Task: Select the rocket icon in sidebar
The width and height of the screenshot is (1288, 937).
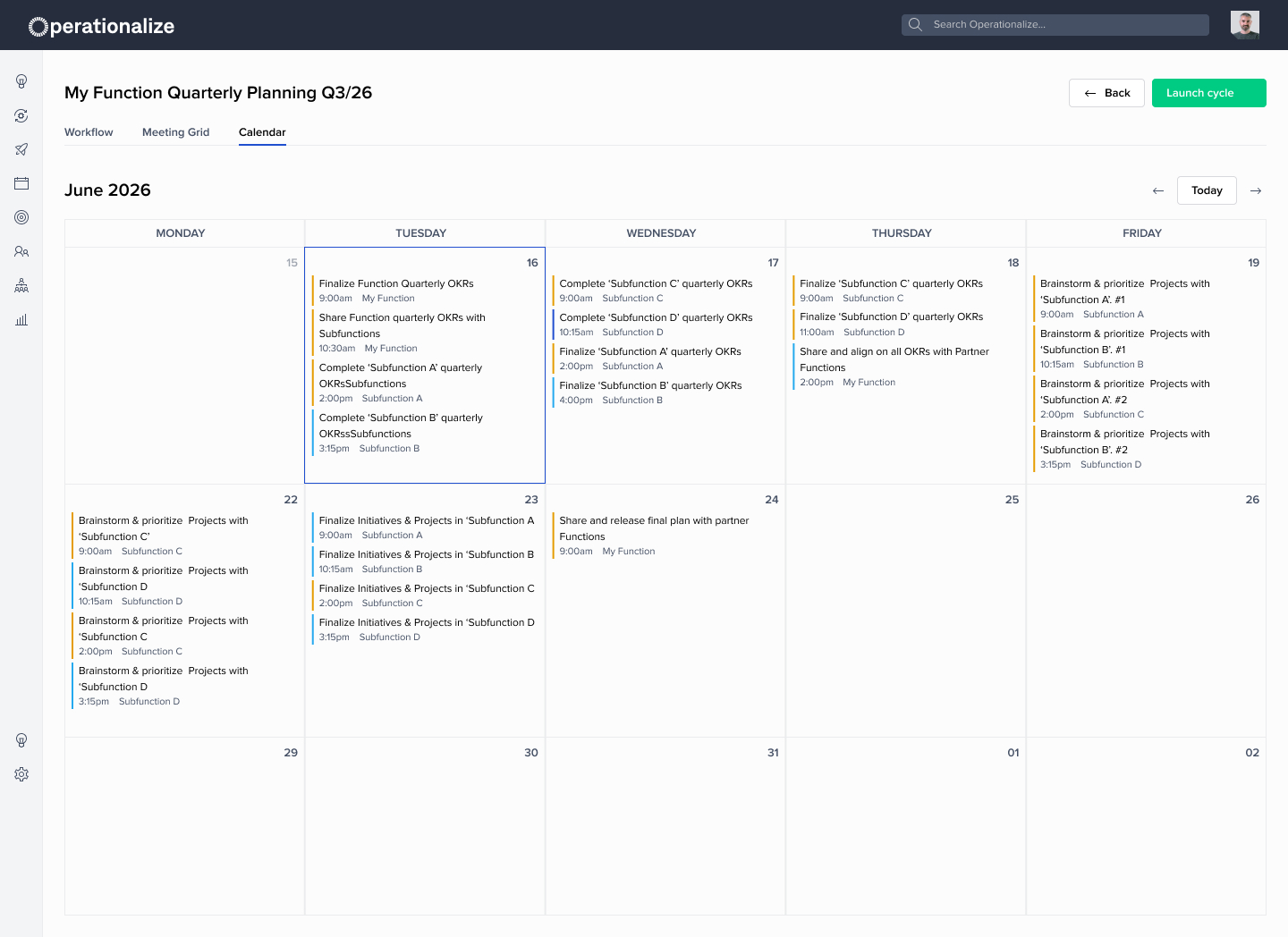Action: 21,149
